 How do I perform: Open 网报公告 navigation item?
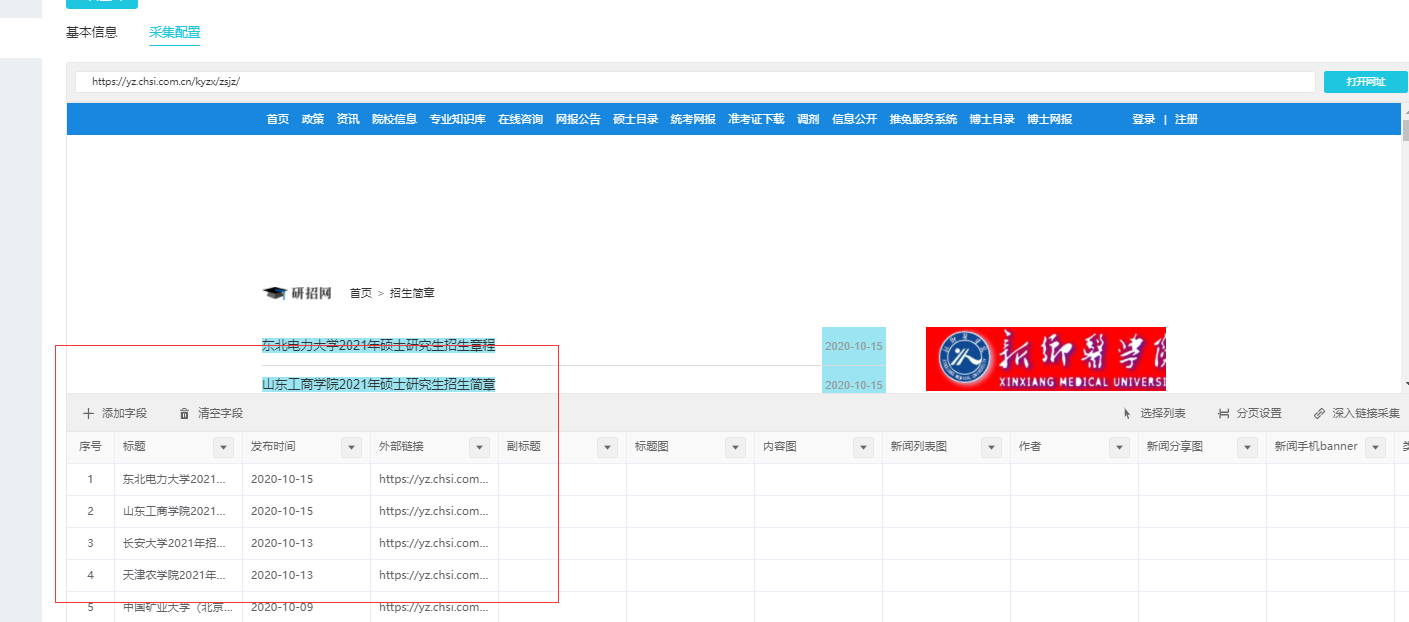tap(578, 119)
